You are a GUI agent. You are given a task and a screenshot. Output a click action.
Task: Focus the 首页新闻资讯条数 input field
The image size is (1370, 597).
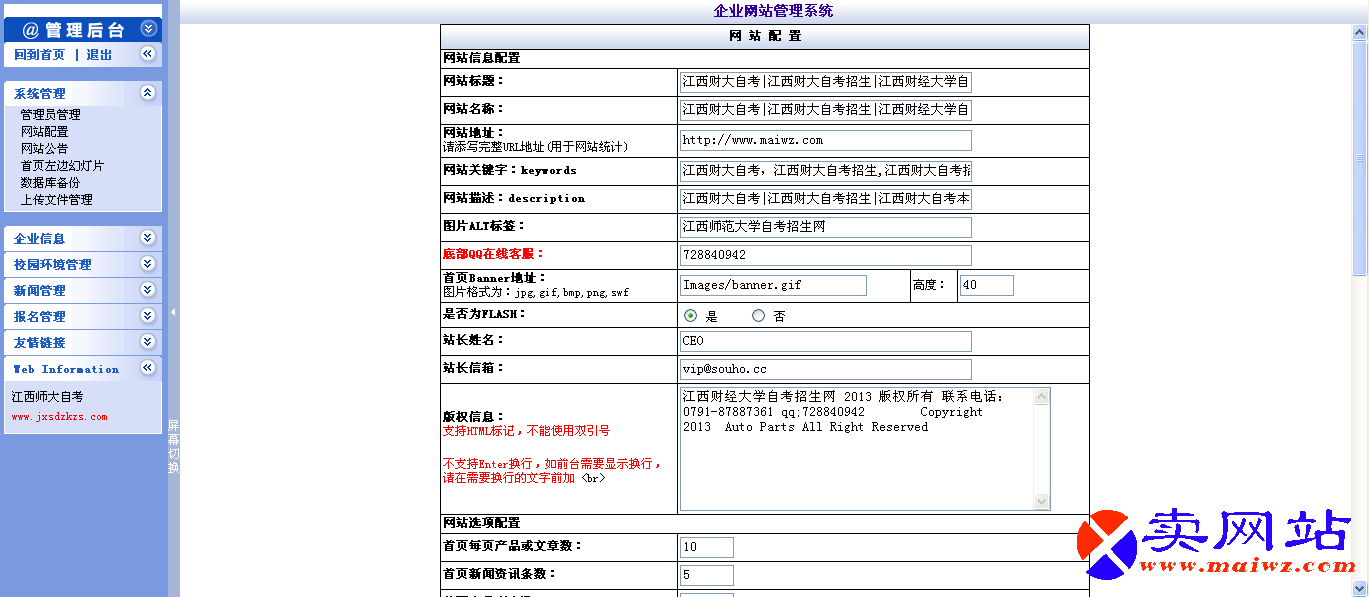tap(706, 575)
